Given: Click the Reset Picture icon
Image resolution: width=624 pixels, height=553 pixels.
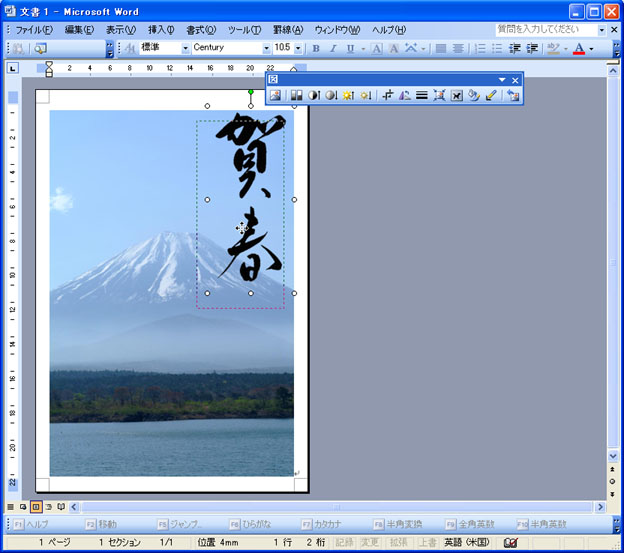Looking at the screenshot, I should coord(513,96).
